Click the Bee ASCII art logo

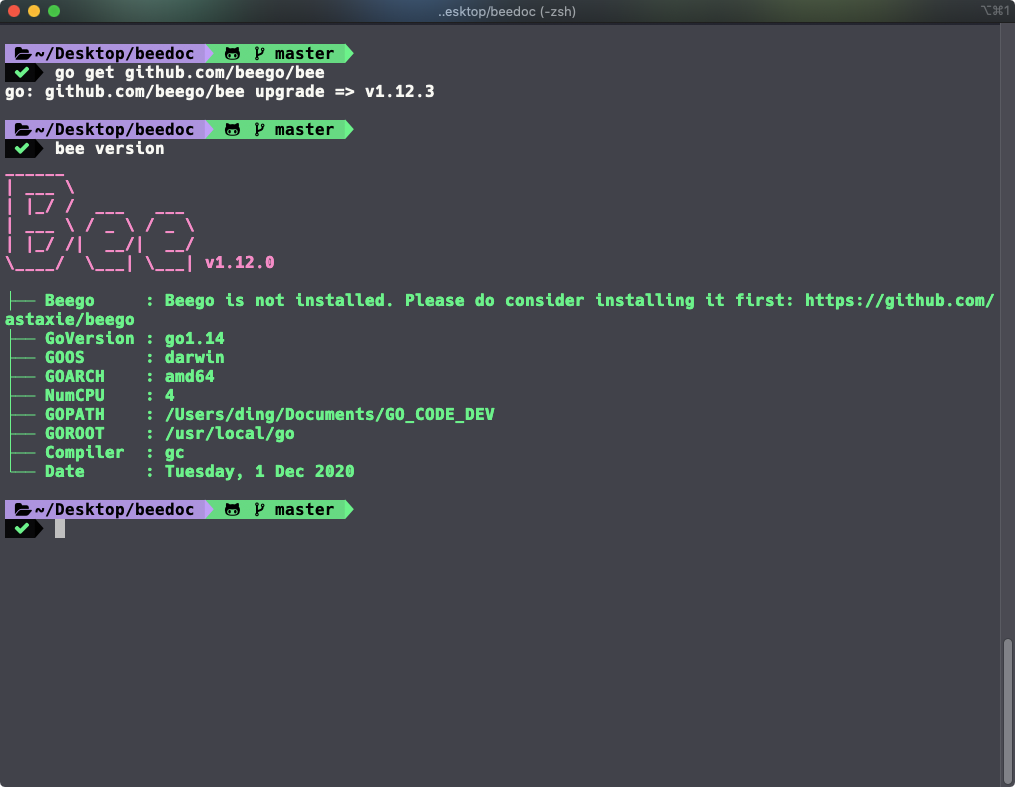100,221
